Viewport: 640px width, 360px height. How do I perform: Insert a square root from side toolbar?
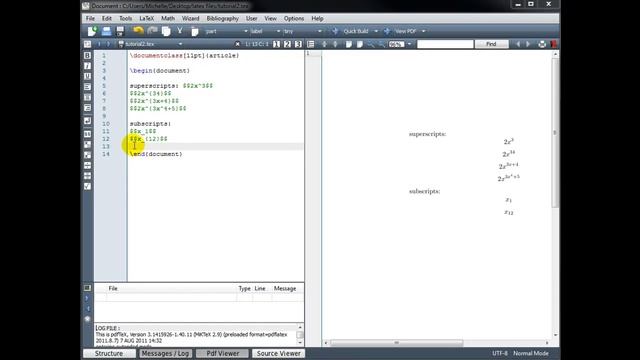[87, 187]
